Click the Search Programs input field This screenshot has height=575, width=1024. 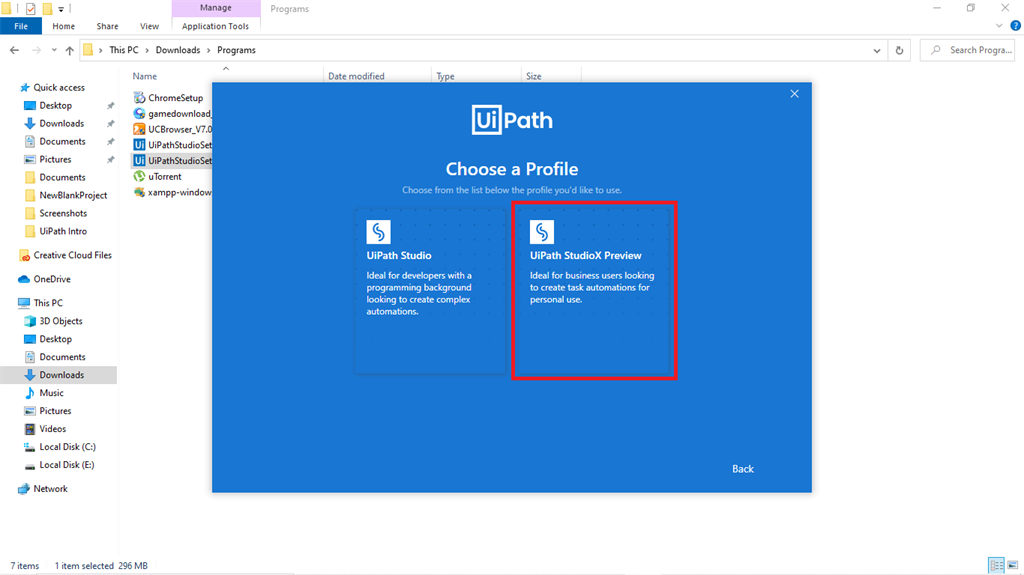click(969, 50)
